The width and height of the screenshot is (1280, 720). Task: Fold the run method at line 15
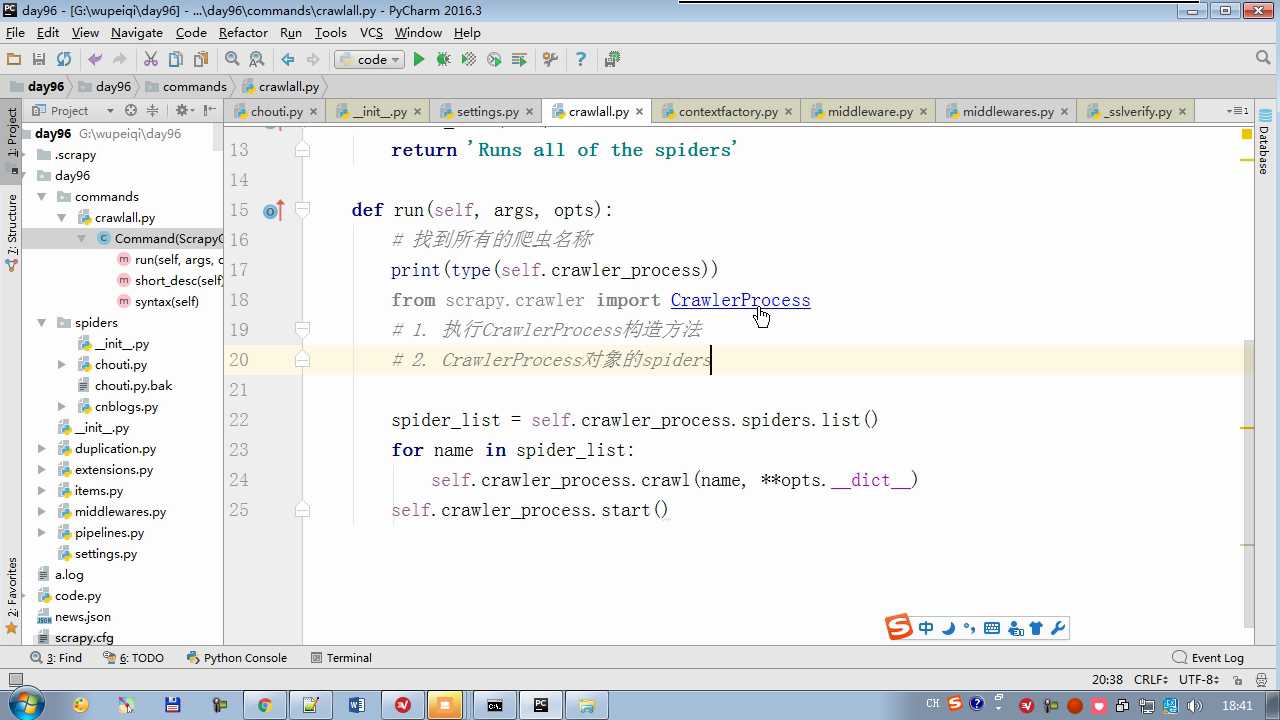[x=302, y=210]
